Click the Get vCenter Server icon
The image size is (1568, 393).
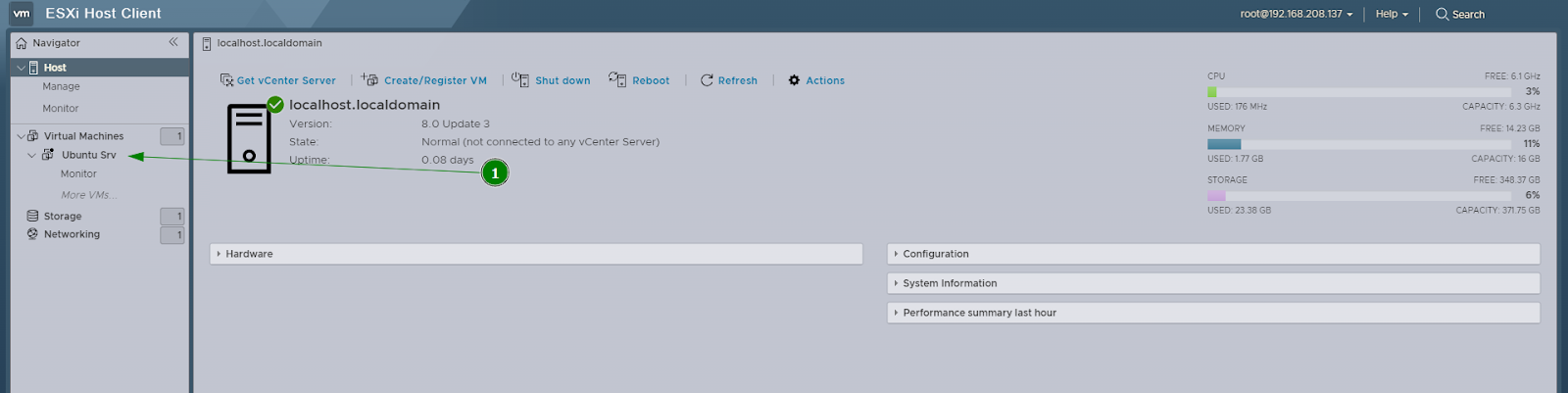tap(226, 80)
